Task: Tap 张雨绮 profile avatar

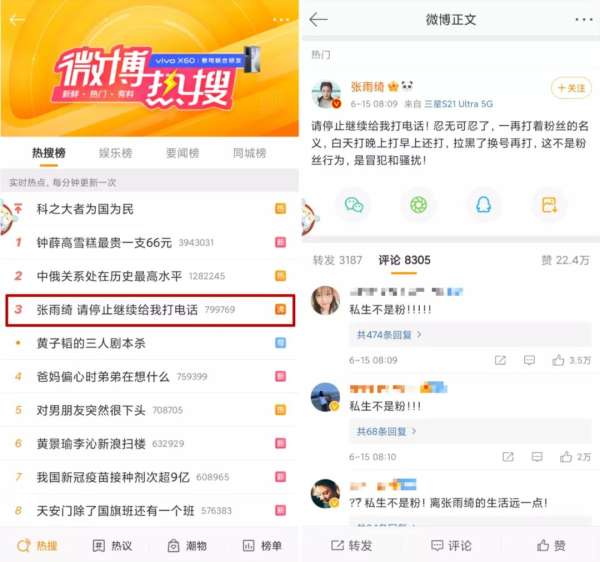Action: pos(326,94)
